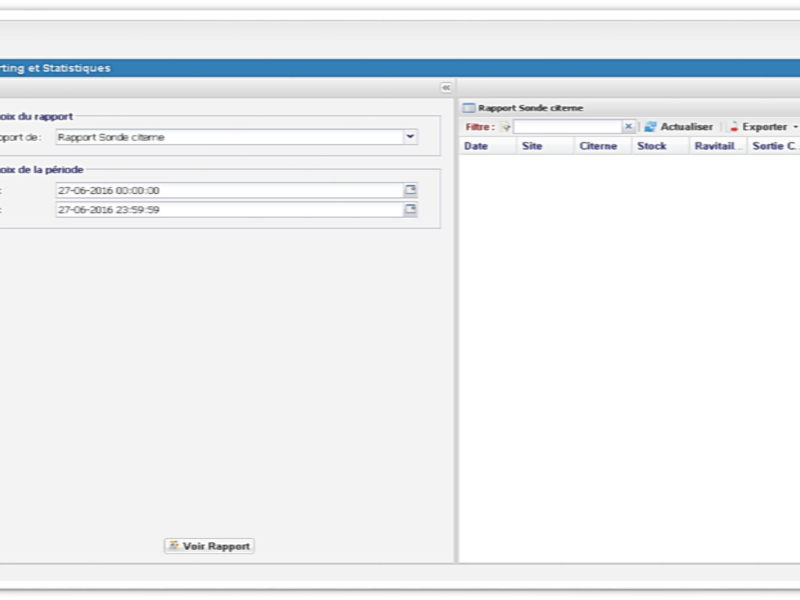The image size is (800, 600).
Task: Sort by the Site column header
Action: pos(532,146)
